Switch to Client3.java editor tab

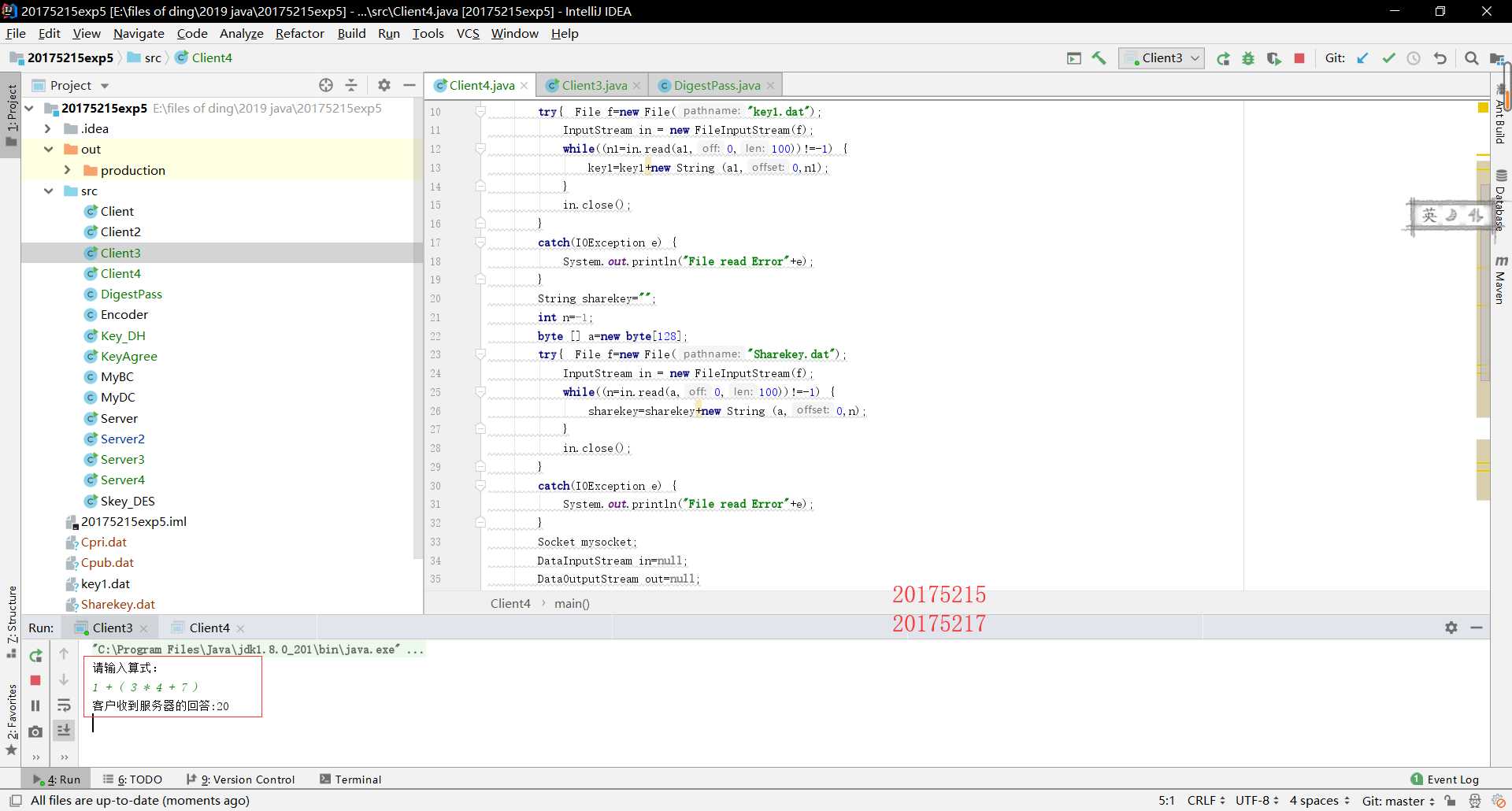[594, 85]
